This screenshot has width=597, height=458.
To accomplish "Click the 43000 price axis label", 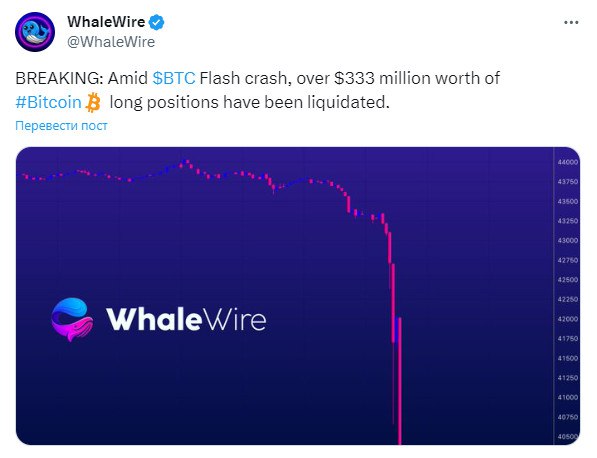I will pyautogui.click(x=568, y=241).
